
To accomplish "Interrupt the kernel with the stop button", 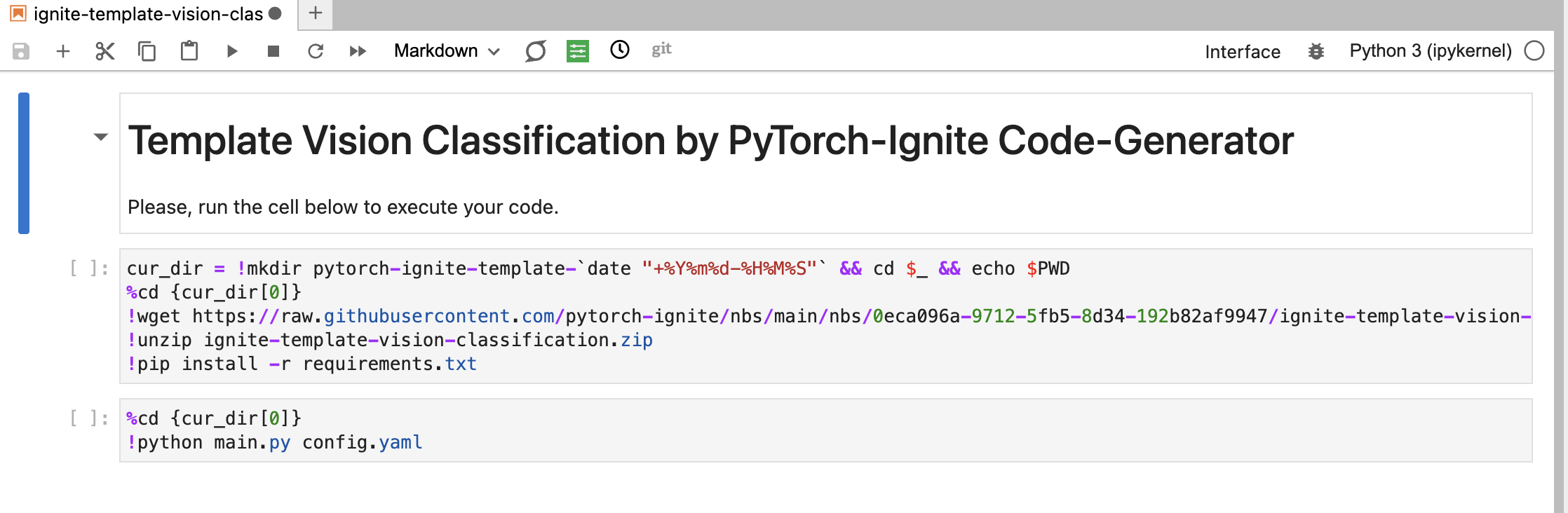I will tap(273, 51).
